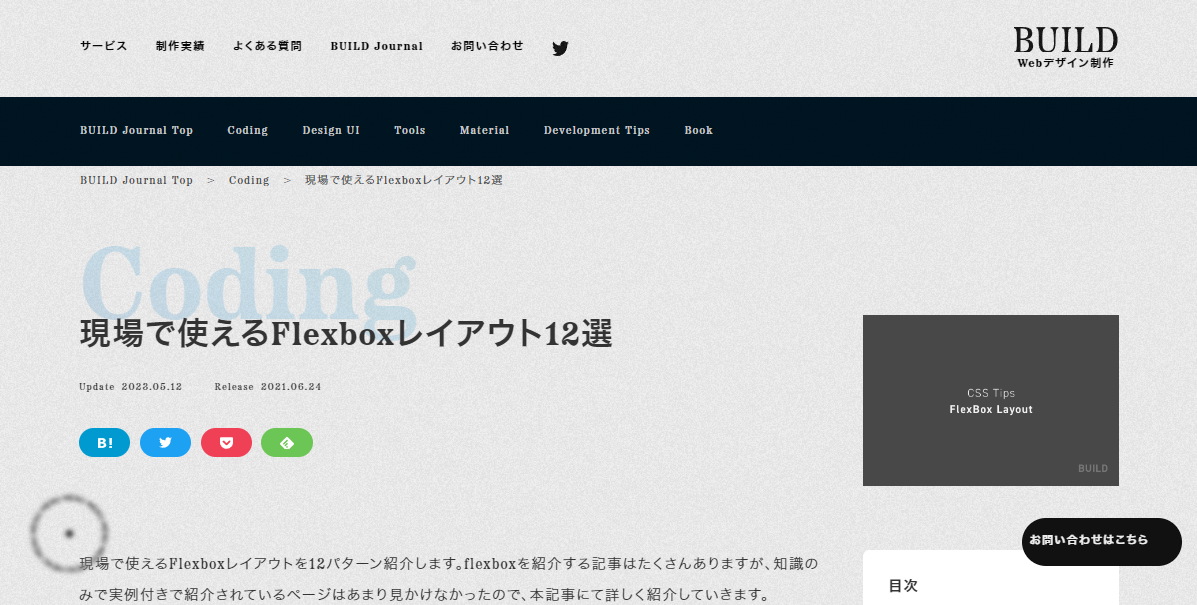Select Design UI category
The image size is (1197, 605).
tap(331, 130)
